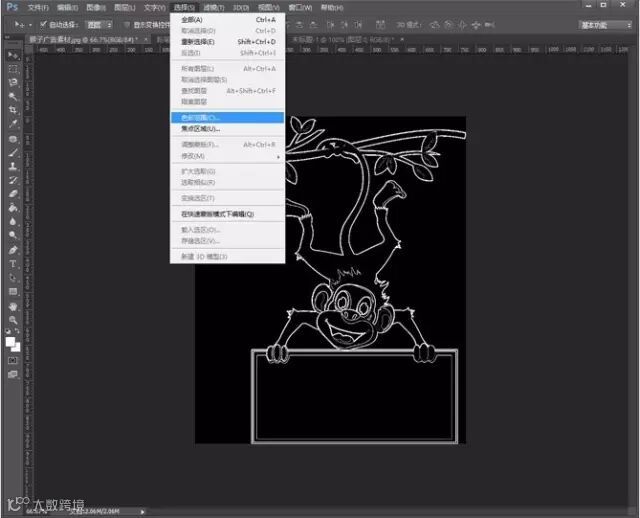Image resolution: width=640 pixels, height=518 pixels.
Task: Select the Path Selection tool
Action: (x=13, y=278)
